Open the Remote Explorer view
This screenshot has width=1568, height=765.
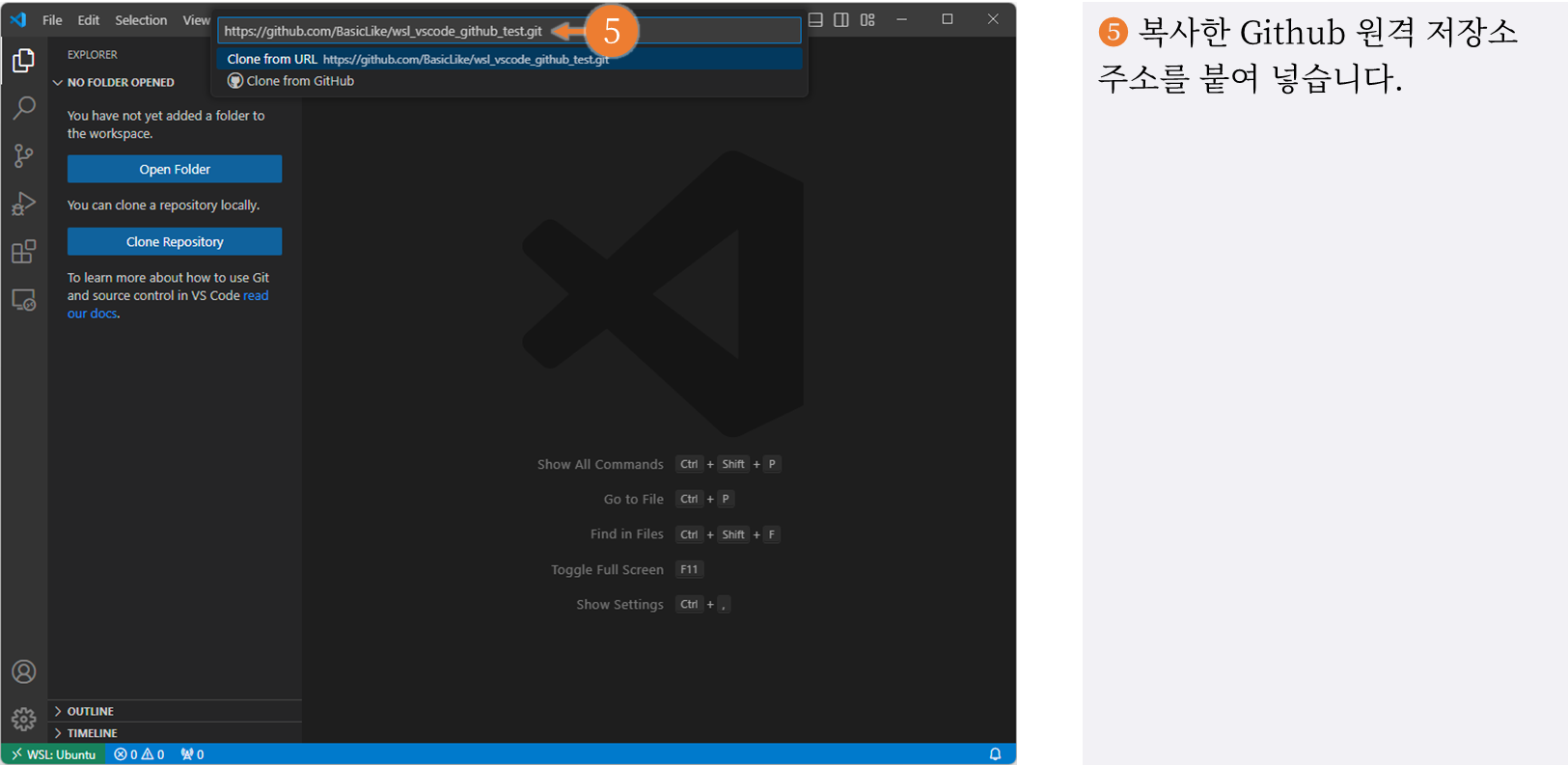tap(24, 300)
